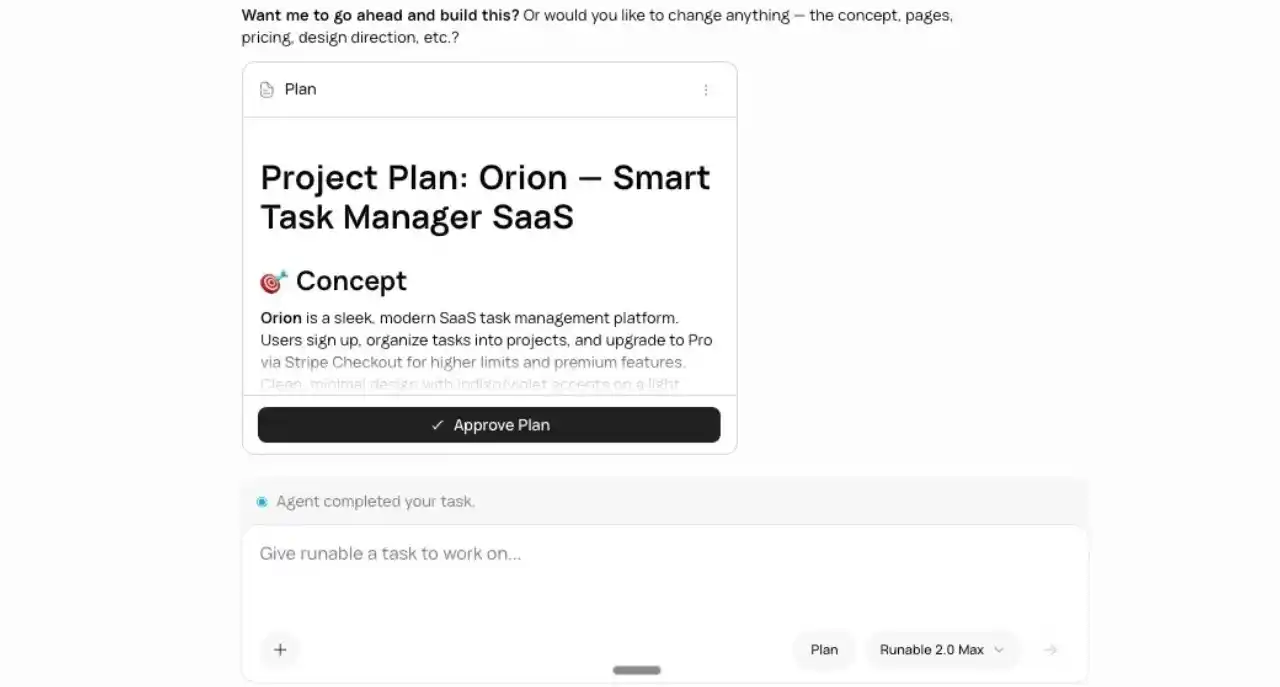Switch to the Plan card header tab

pyautogui.click(x=300, y=89)
